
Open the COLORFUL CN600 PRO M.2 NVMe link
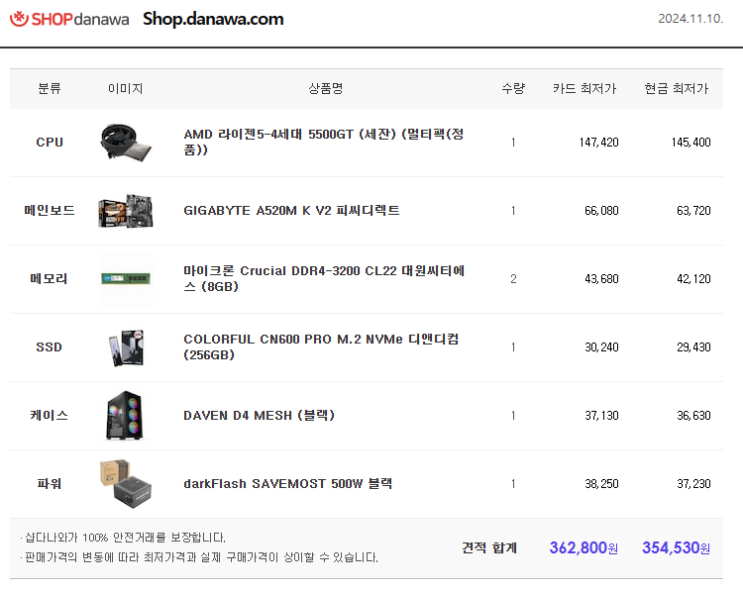(321, 346)
